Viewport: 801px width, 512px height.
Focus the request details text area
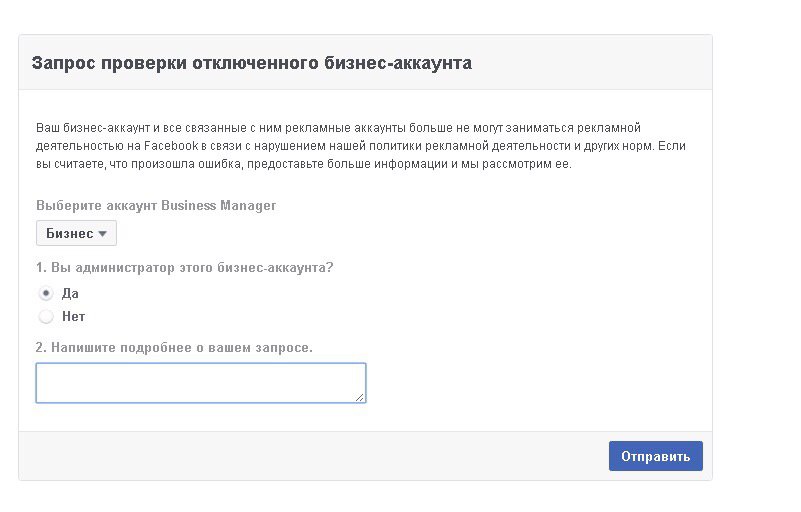pos(201,383)
